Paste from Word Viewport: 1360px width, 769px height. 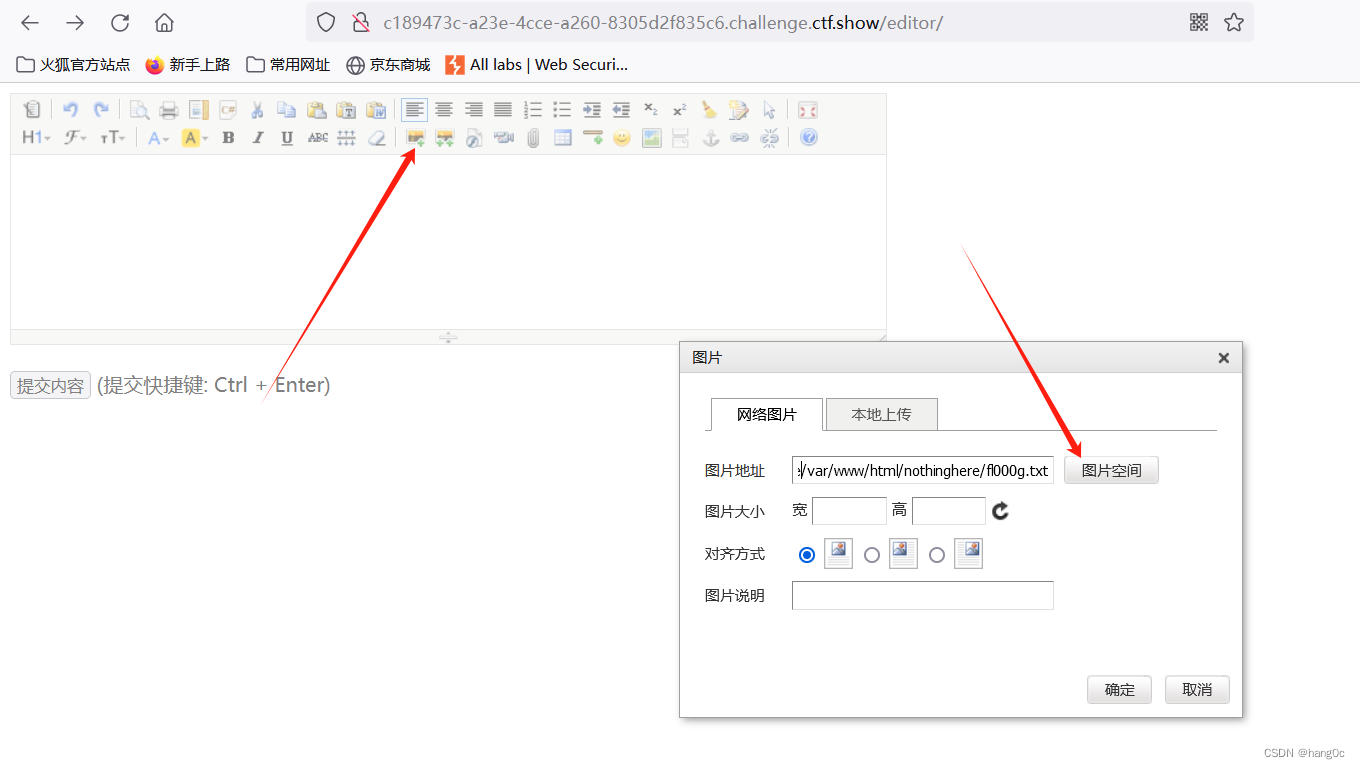coord(376,110)
